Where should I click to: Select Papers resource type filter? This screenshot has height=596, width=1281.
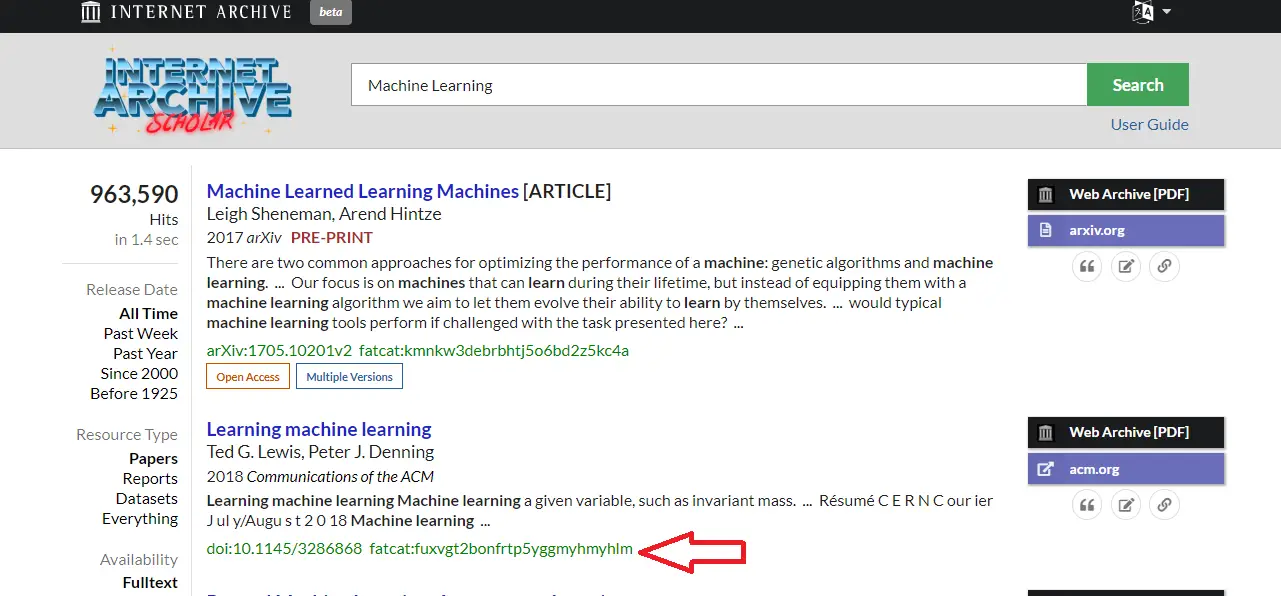coord(153,458)
